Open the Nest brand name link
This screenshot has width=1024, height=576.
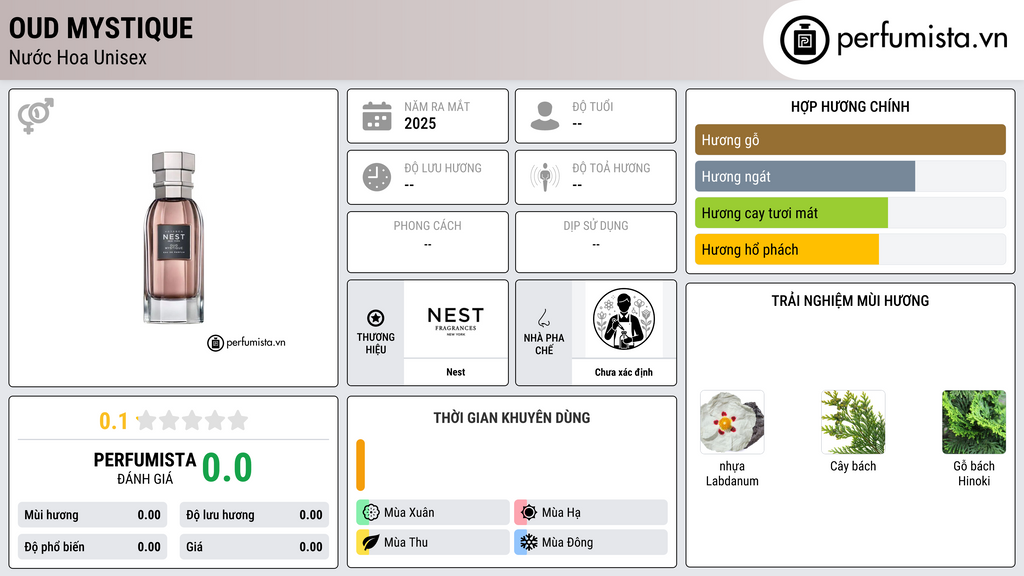456,372
